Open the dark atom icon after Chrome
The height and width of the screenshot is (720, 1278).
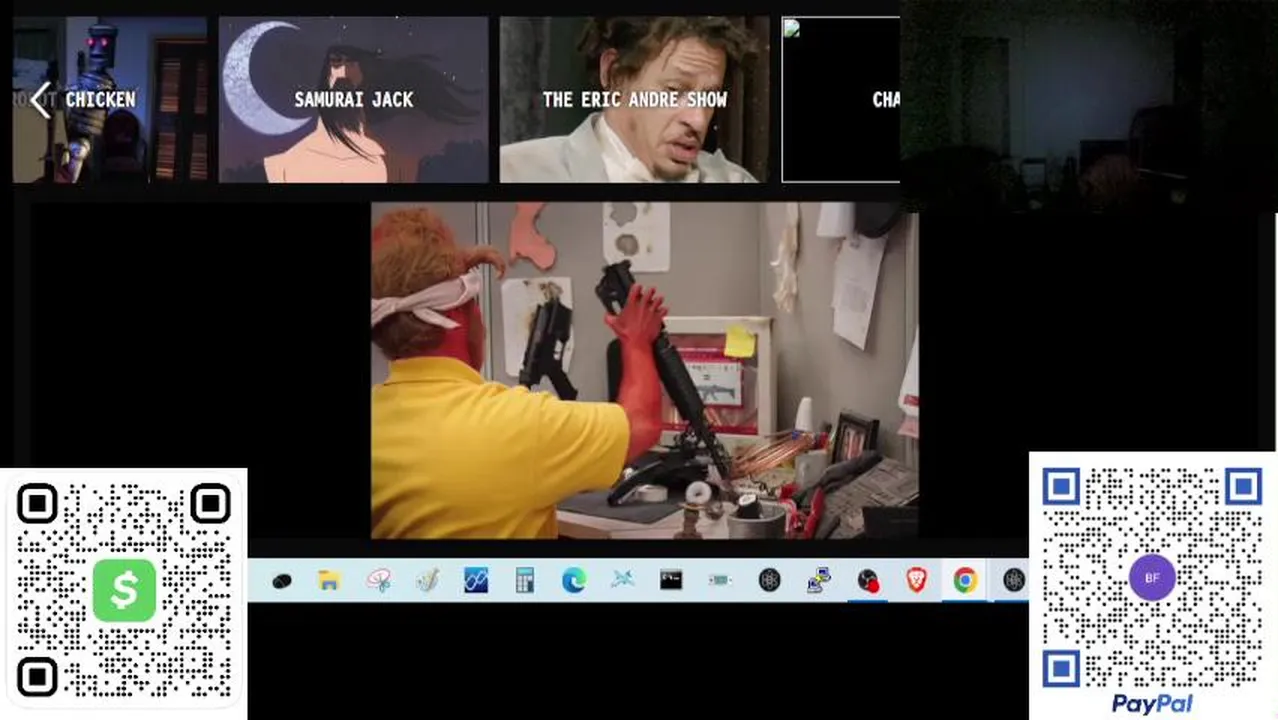tap(1014, 580)
